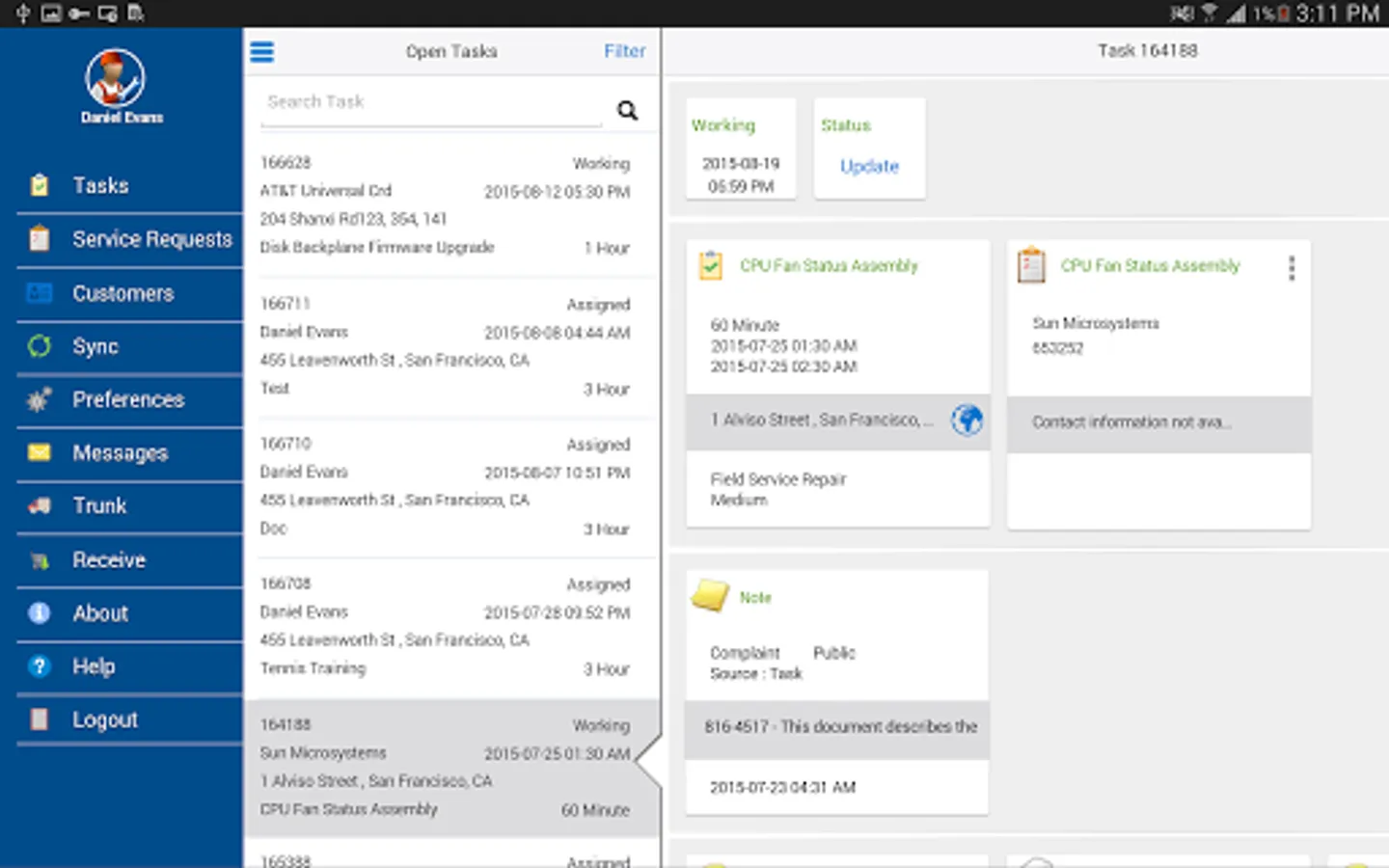
Task: Click Field Service Repair text
Action: pyautogui.click(x=778, y=479)
